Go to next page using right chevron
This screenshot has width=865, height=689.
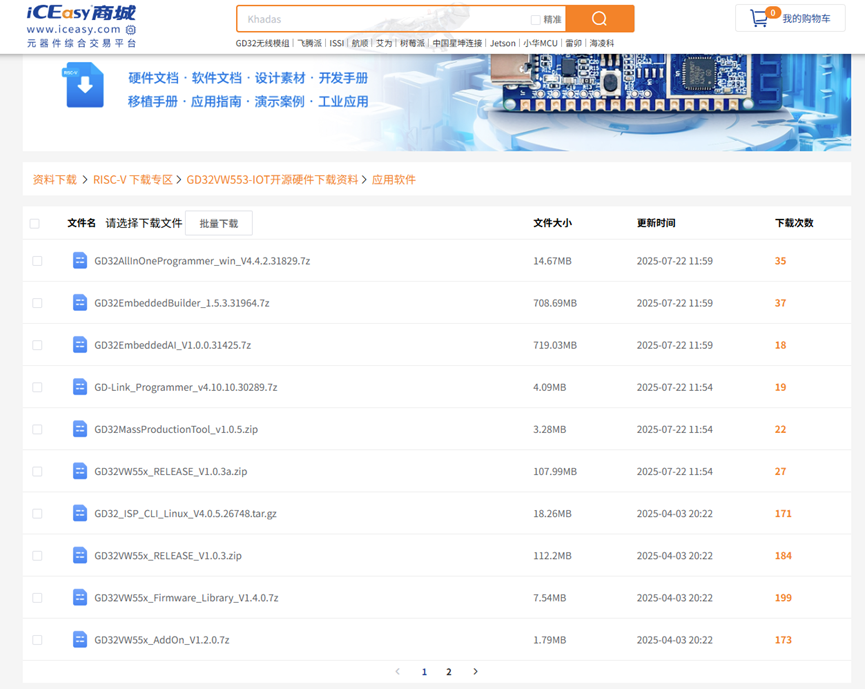tap(475, 672)
